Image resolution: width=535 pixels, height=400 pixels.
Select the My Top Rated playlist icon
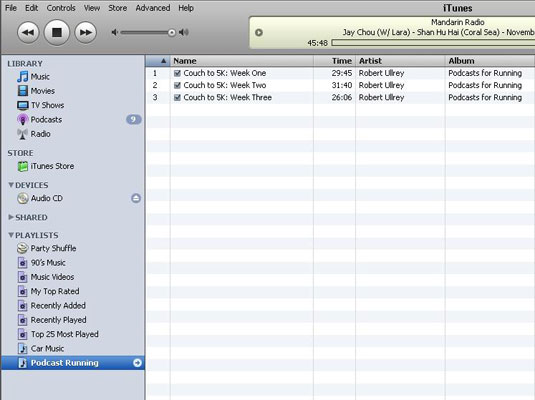22,291
